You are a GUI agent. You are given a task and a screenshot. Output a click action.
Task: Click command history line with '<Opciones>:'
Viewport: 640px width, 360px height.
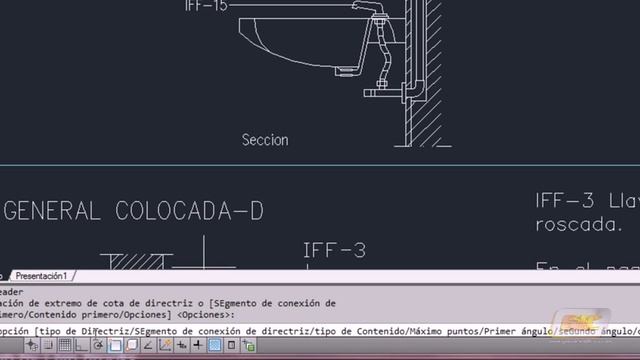pyautogui.click(x=118, y=315)
